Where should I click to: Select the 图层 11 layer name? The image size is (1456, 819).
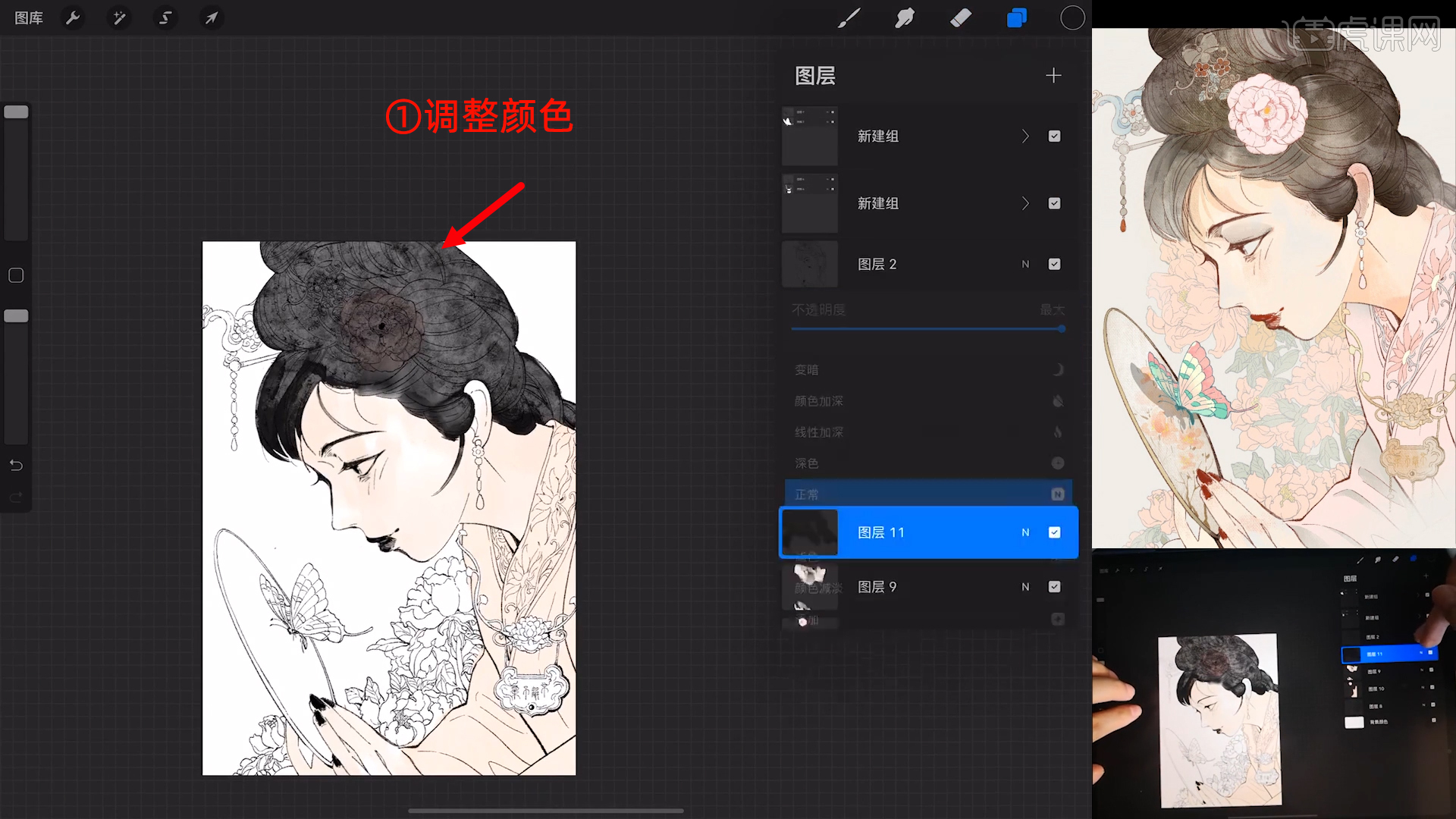pyautogui.click(x=880, y=532)
